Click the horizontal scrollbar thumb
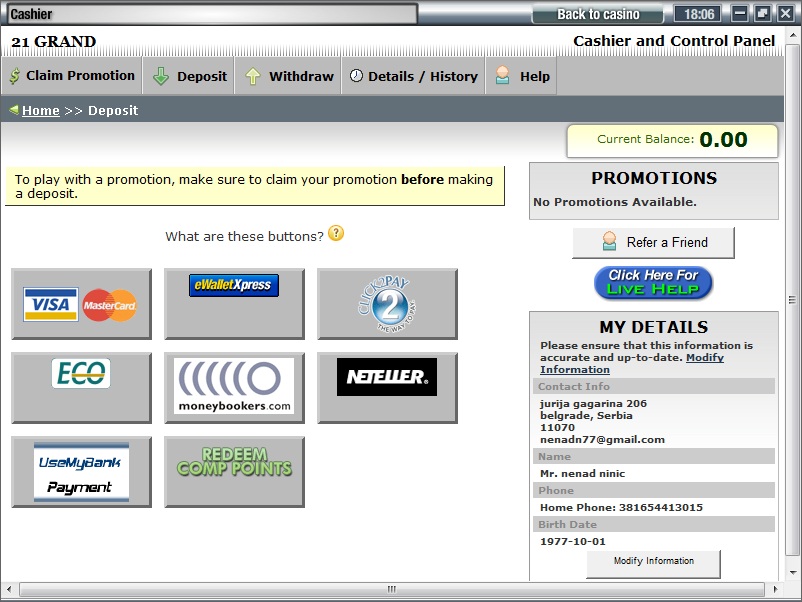 point(392,589)
